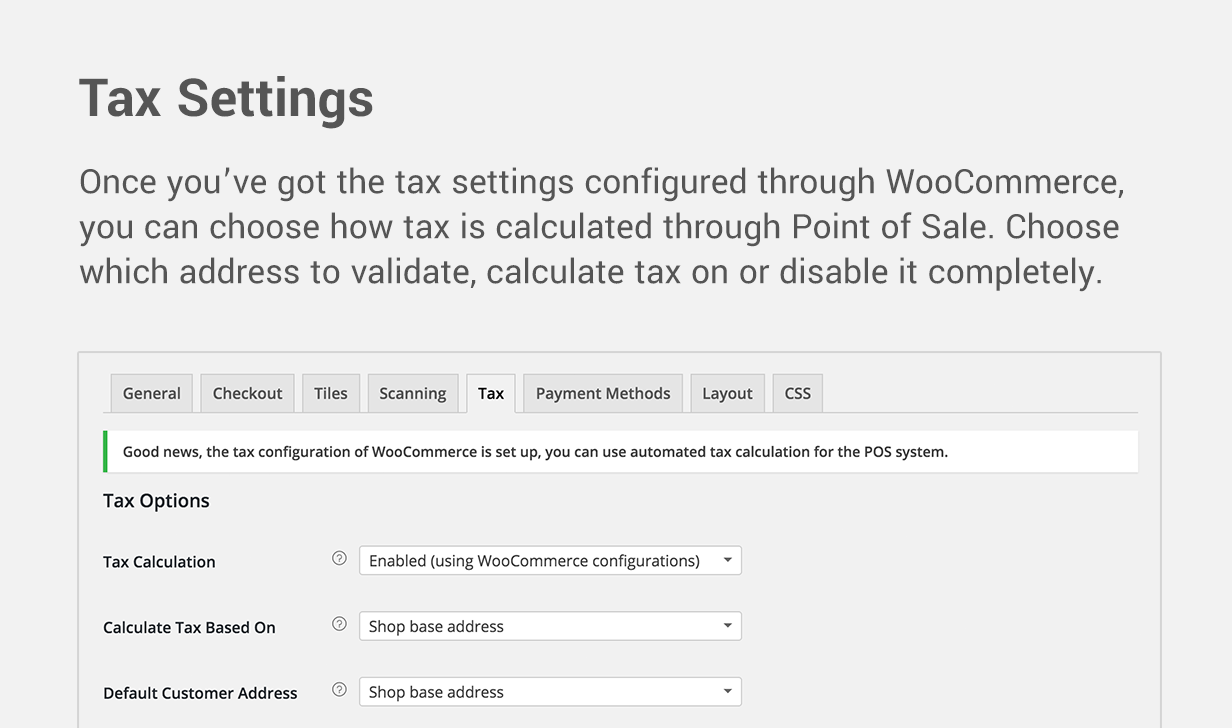Click the Tax Options heading
This screenshot has height=728, width=1232.
click(x=156, y=501)
